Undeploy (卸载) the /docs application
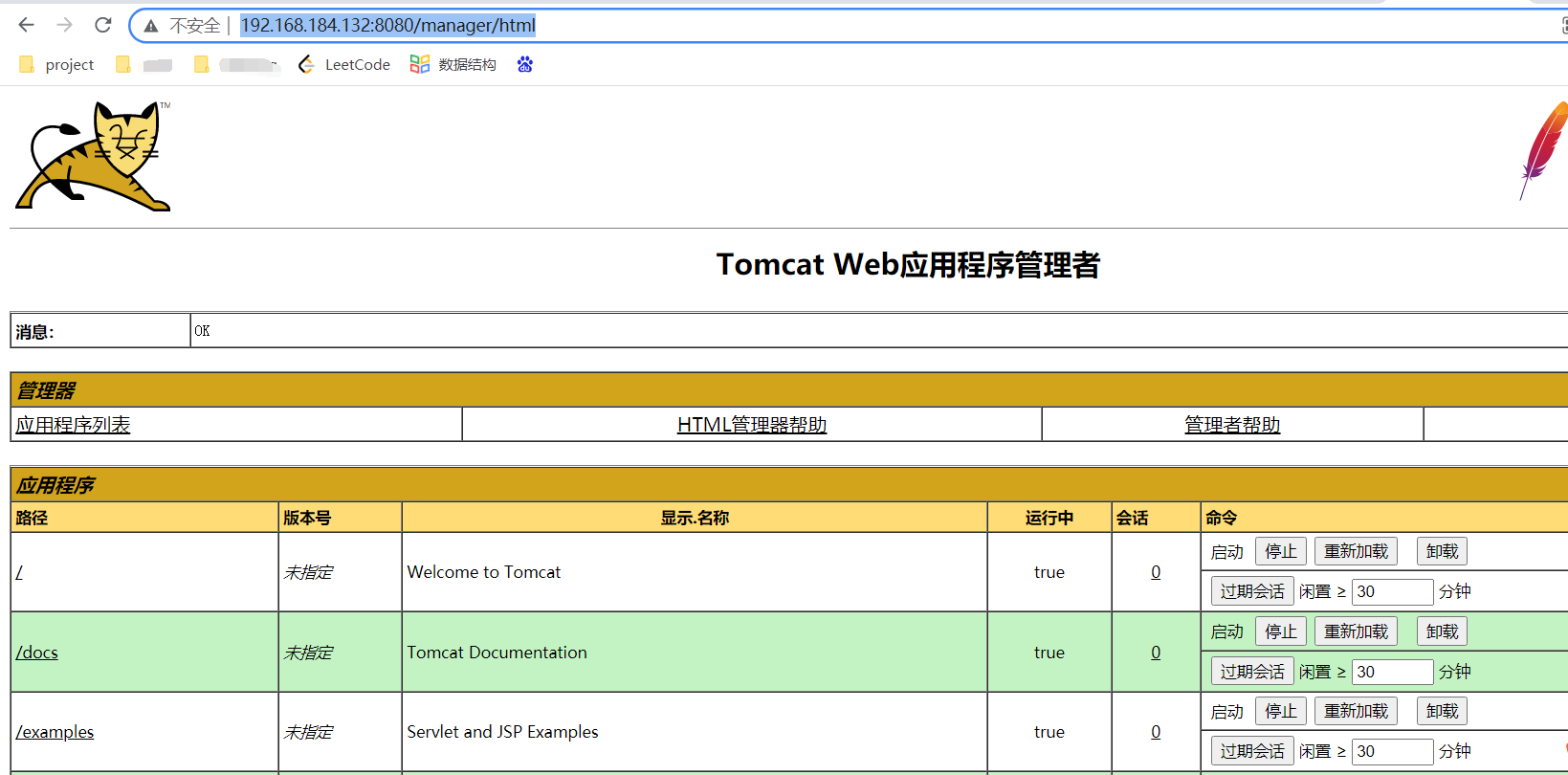Viewport: 1568px width, 775px height. tap(1442, 631)
